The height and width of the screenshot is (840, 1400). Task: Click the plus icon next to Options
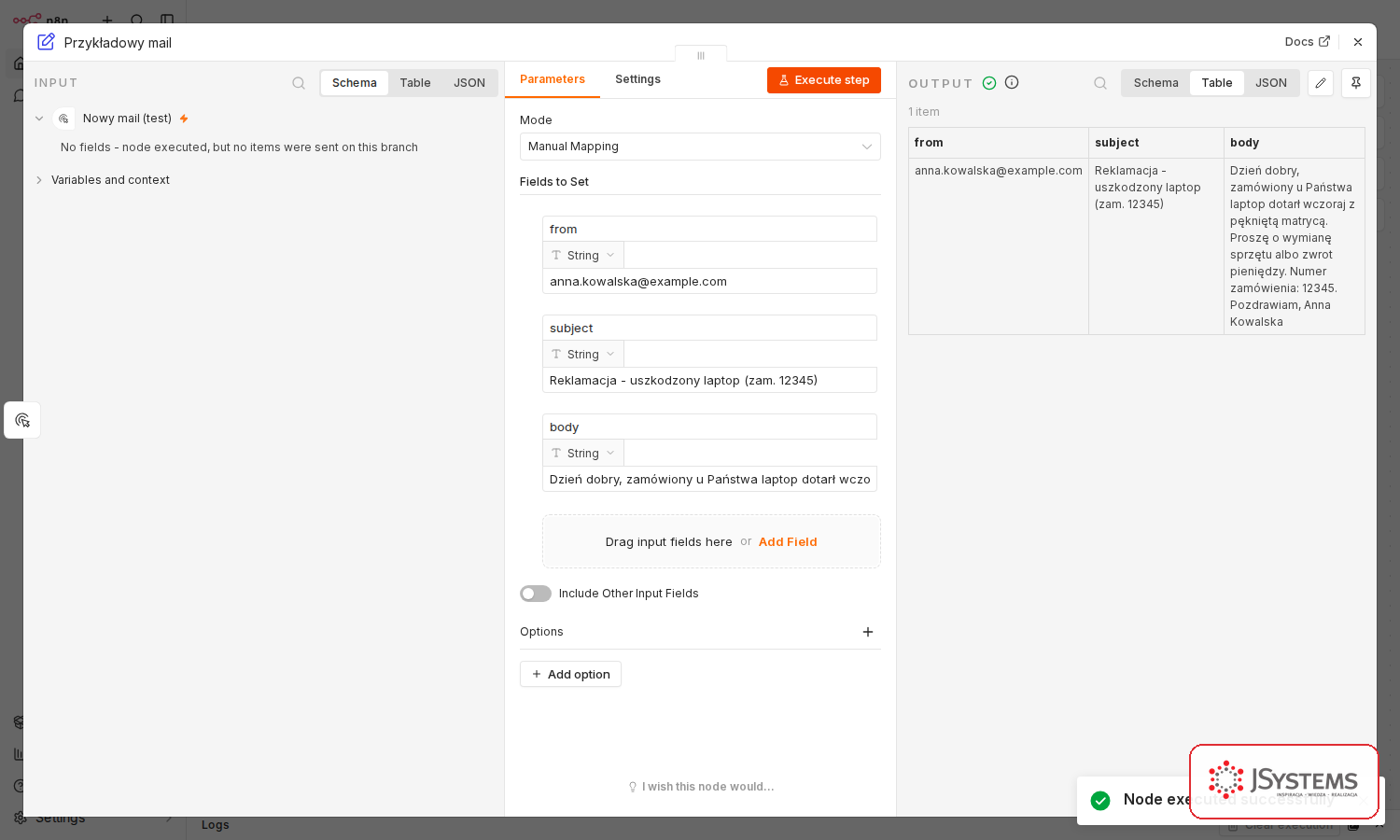(x=868, y=632)
